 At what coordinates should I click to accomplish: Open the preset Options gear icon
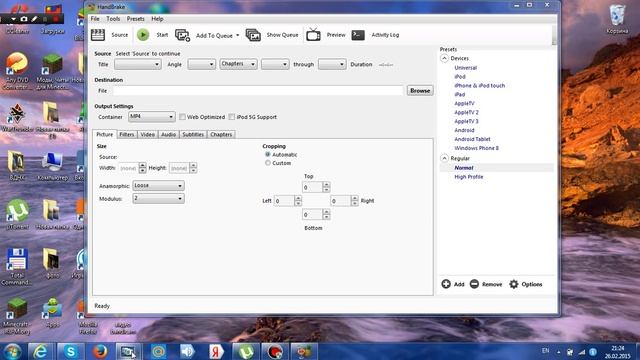[x=514, y=284]
